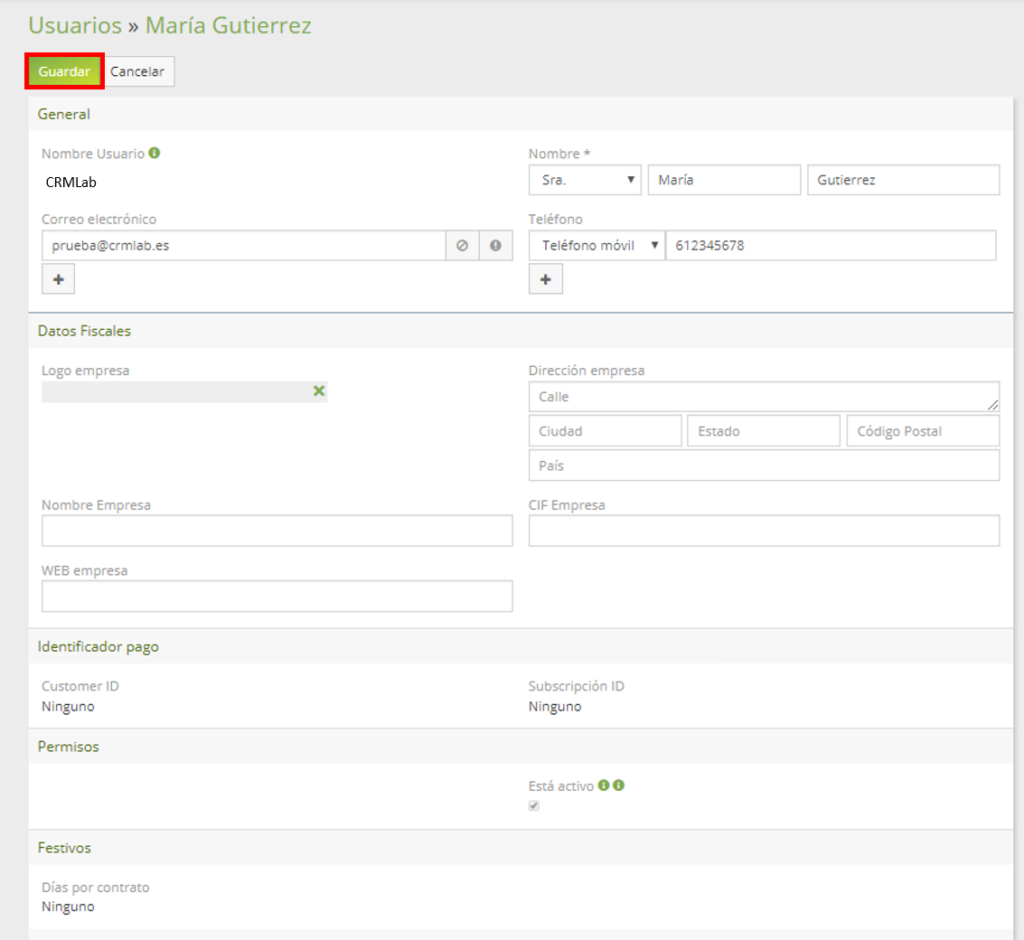The image size is (1024, 940).
Task: Click the Estado field
Action: pos(763,431)
